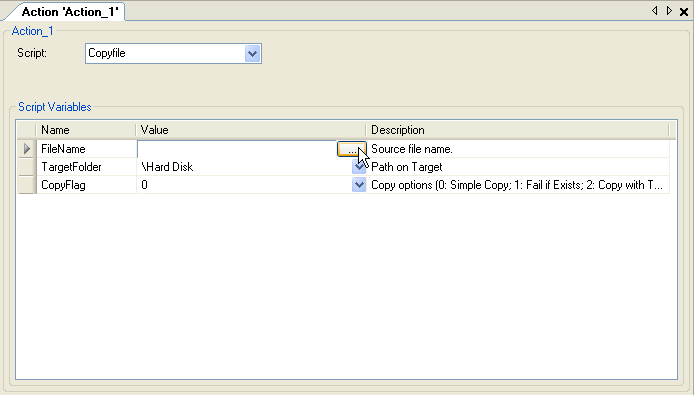The image size is (694, 395).
Task: Click the 'TargetFolder' name cell
Action: [x=86, y=167]
